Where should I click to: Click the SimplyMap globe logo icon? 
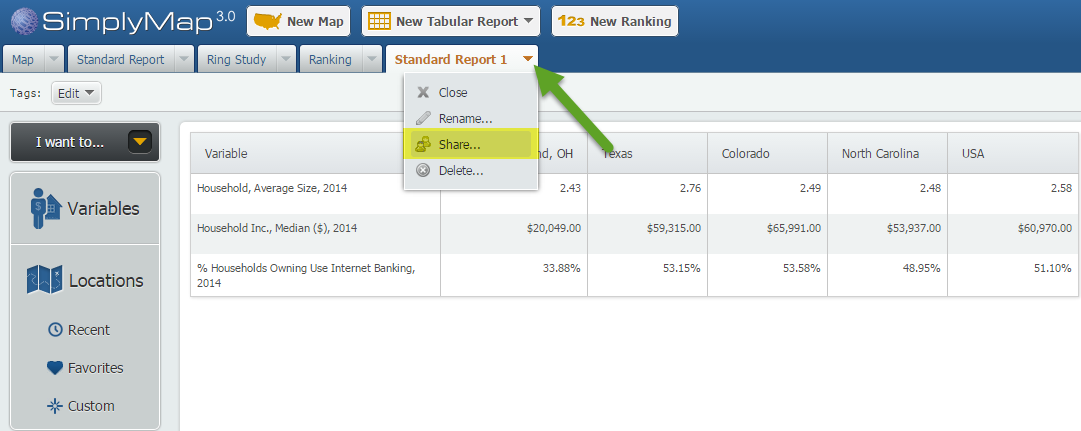point(25,21)
